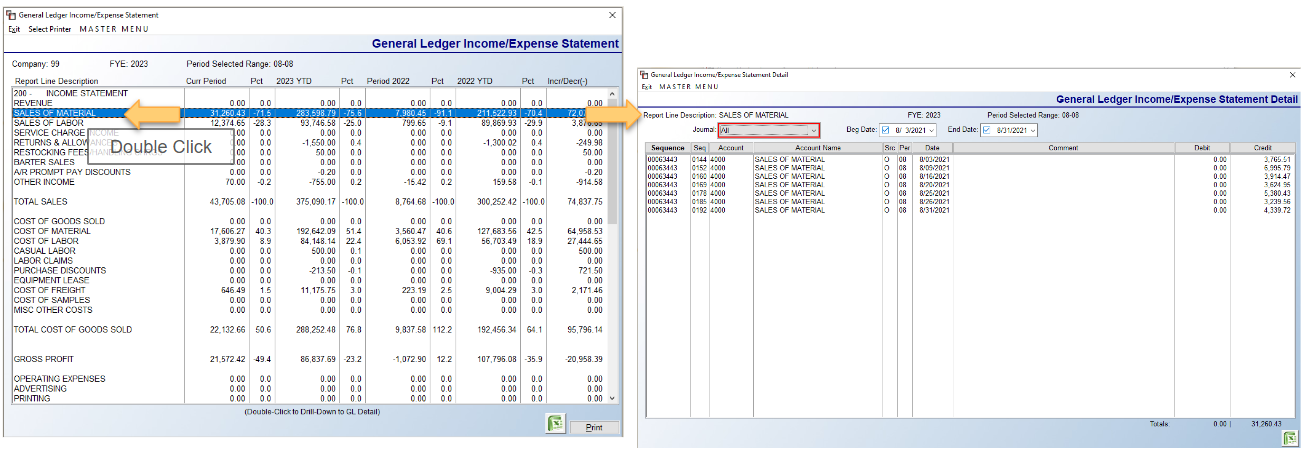Select the COST OF SAMPLES row

pos(310,300)
